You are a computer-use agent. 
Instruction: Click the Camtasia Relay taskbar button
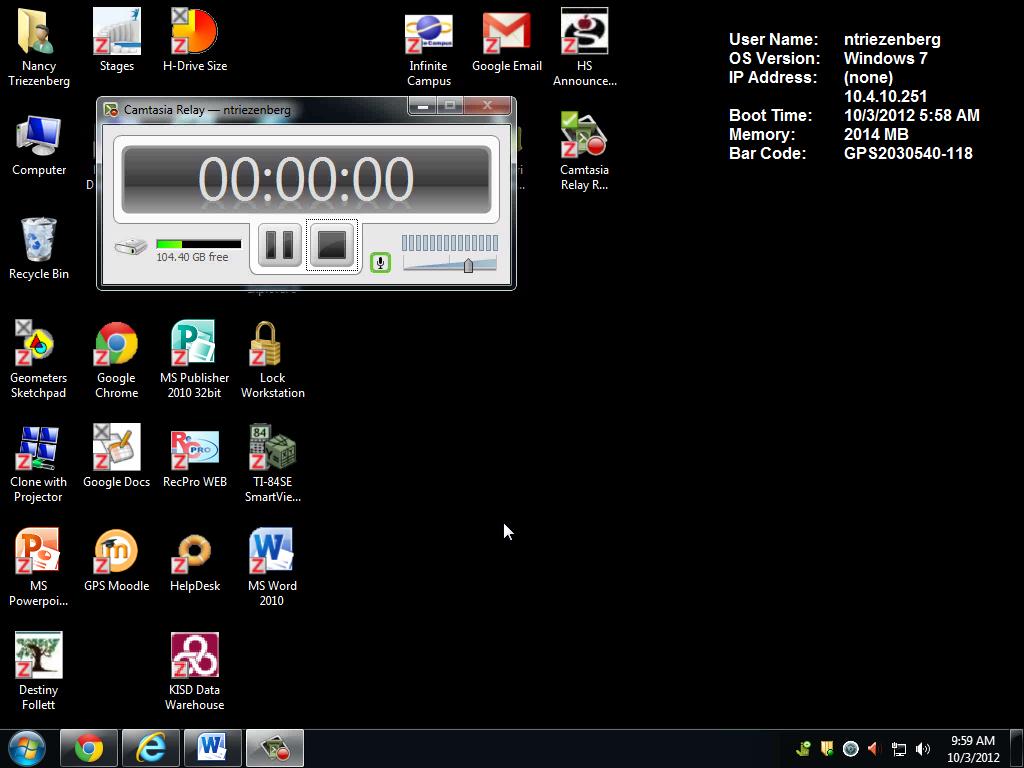[275, 748]
